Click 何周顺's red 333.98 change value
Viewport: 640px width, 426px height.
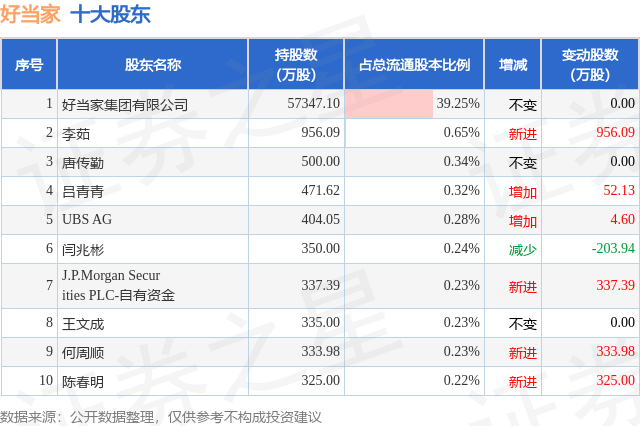[615, 352]
